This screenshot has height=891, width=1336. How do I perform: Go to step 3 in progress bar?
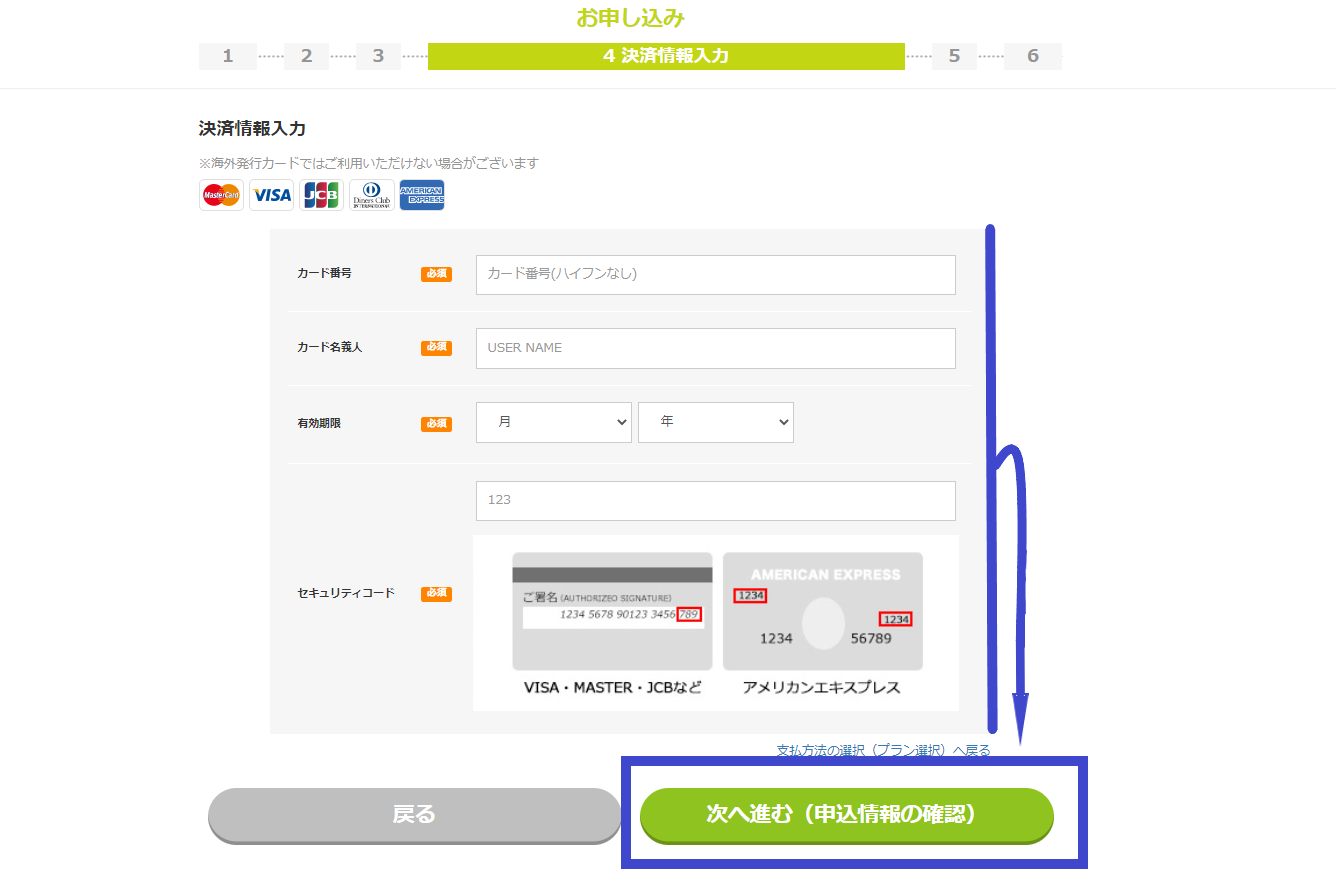pyautogui.click(x=379, y=56)
